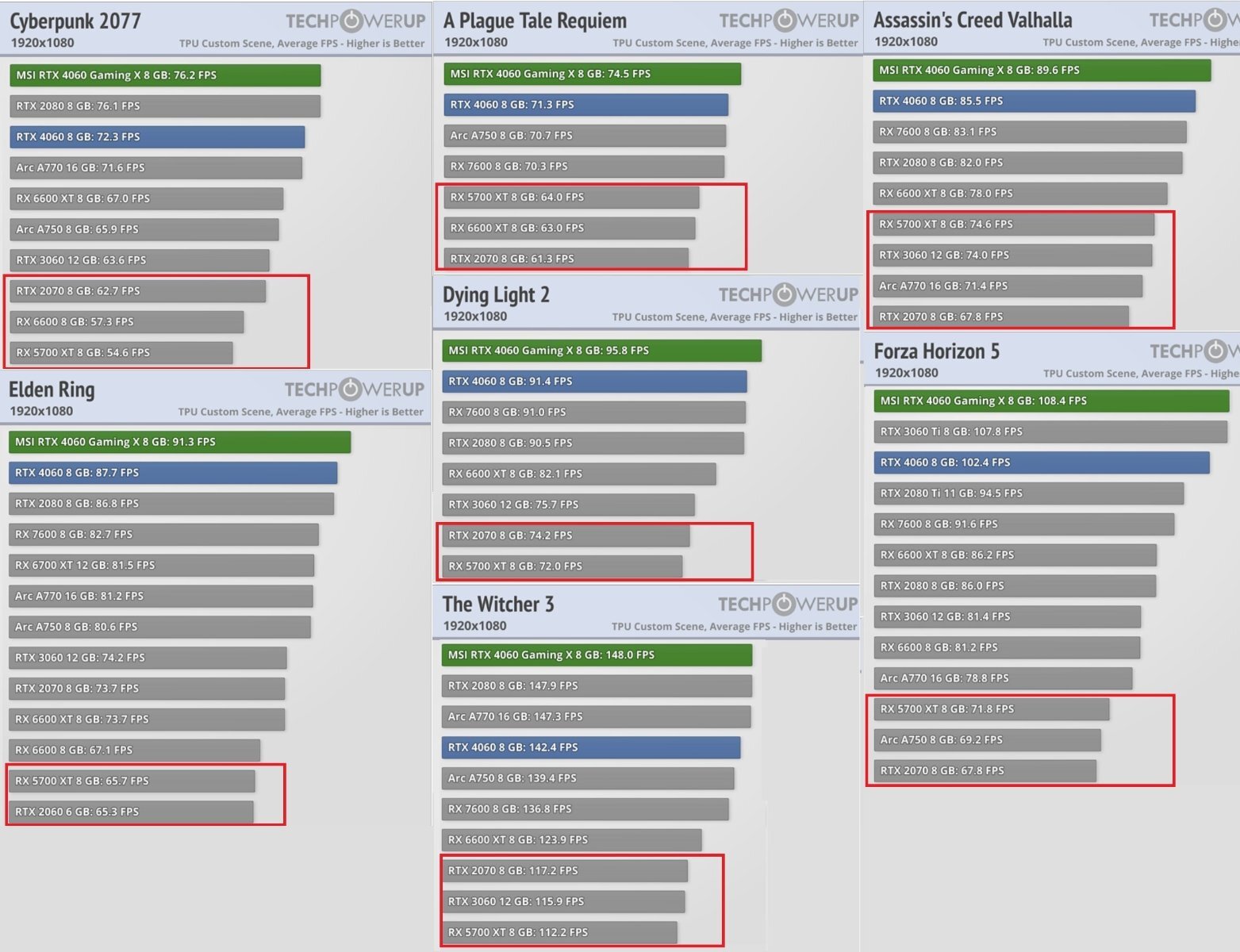This screenshot has width=1240, height=952.
Task: Click the Elden Ring chart title
Action: point(52,390)
